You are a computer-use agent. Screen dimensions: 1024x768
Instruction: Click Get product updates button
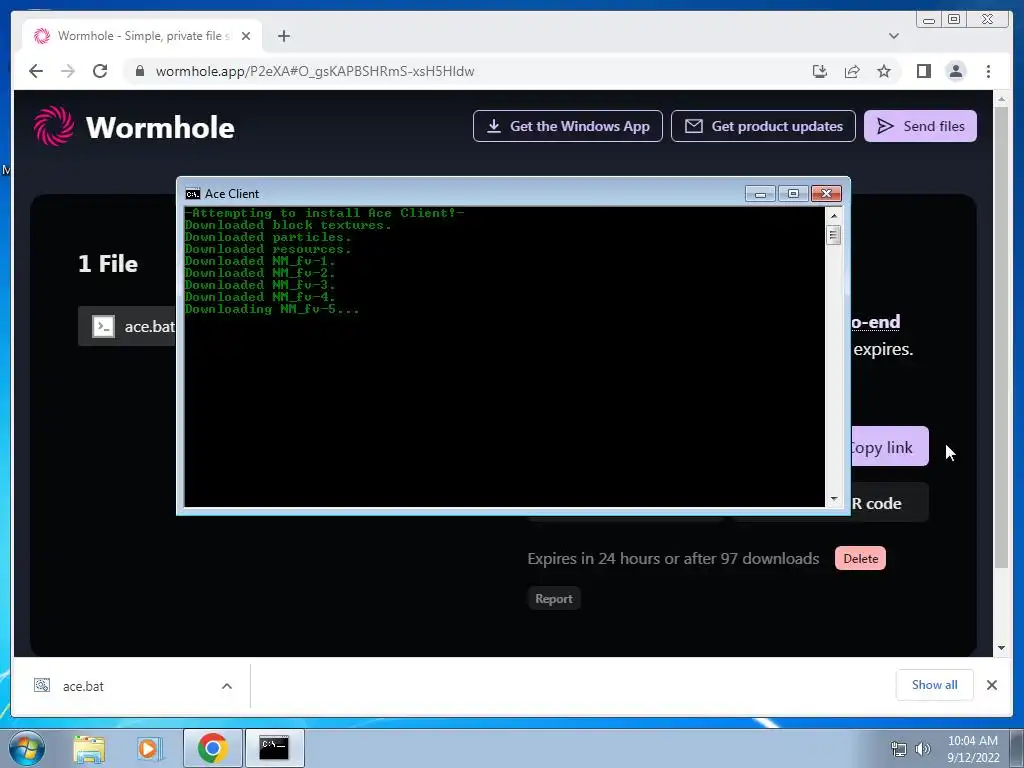763,126
